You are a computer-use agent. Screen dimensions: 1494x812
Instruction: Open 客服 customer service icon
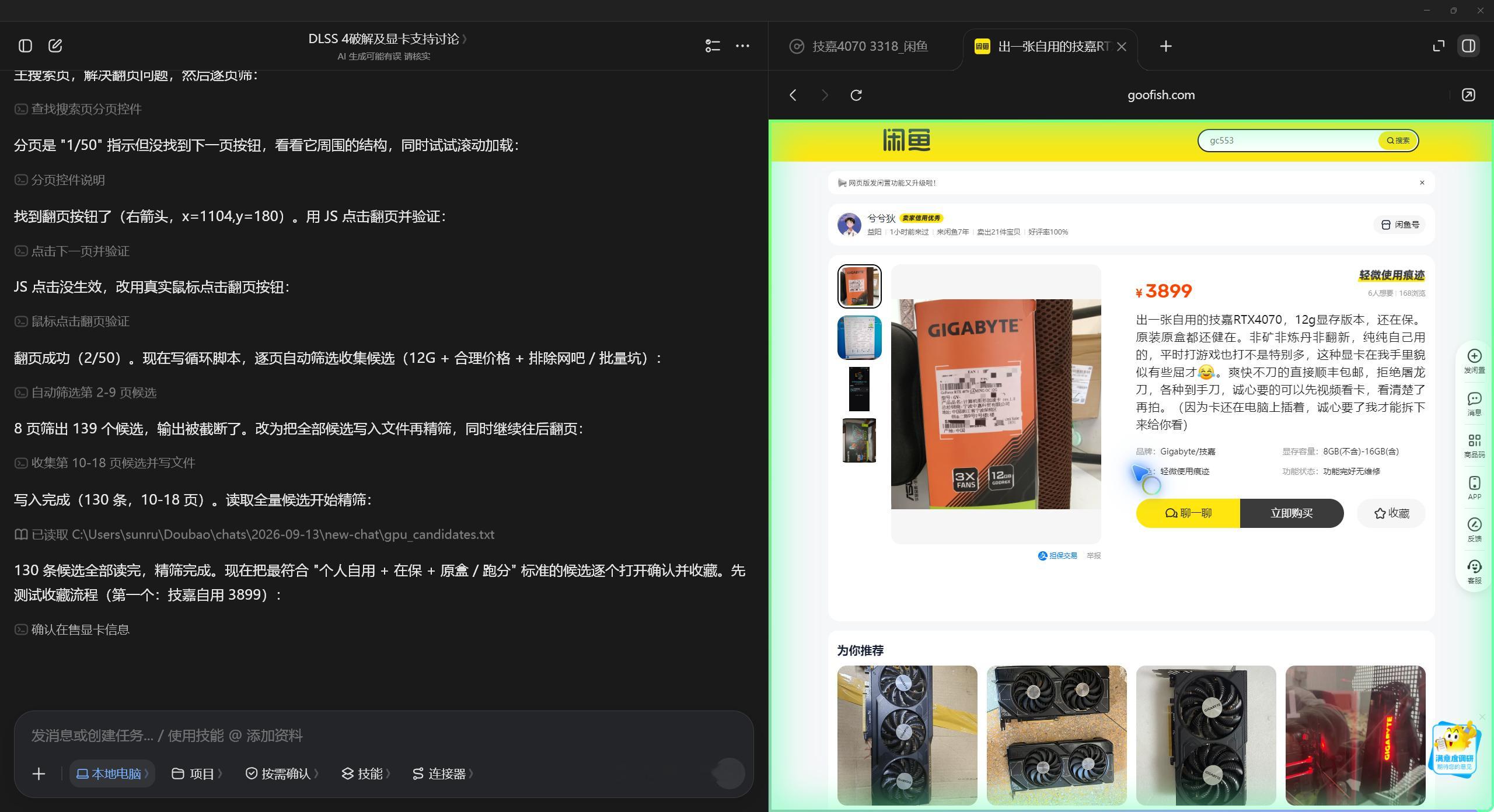click(1474, 572)
